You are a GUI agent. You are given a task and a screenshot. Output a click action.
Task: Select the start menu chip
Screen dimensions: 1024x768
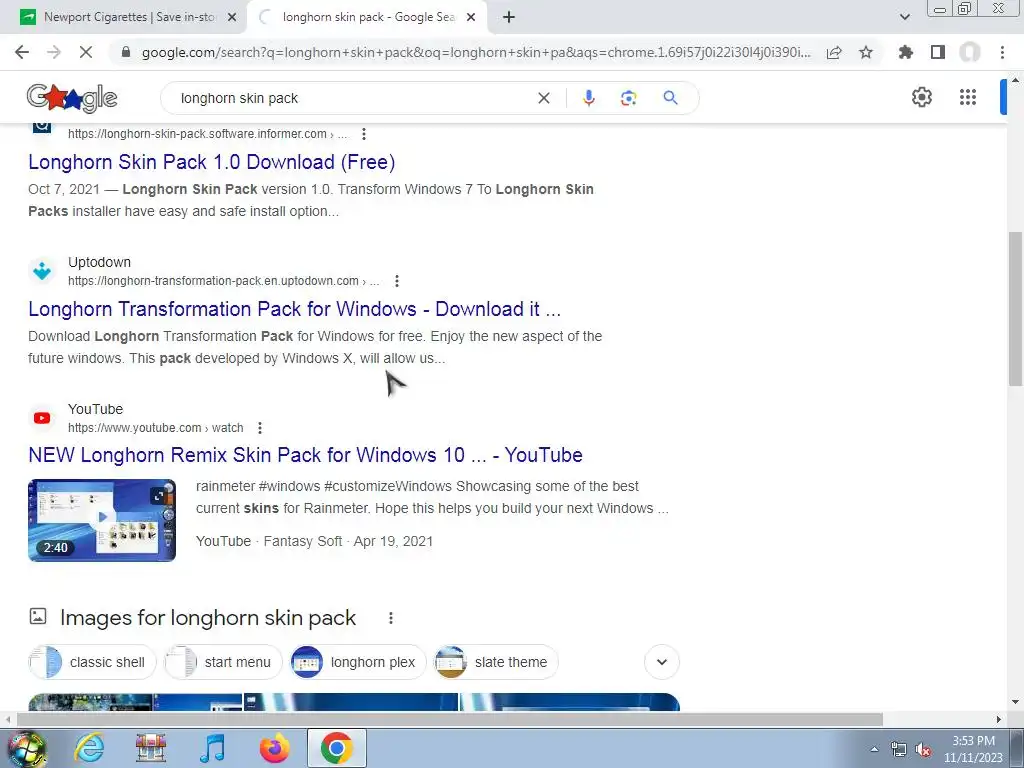[x=223, y=662]
